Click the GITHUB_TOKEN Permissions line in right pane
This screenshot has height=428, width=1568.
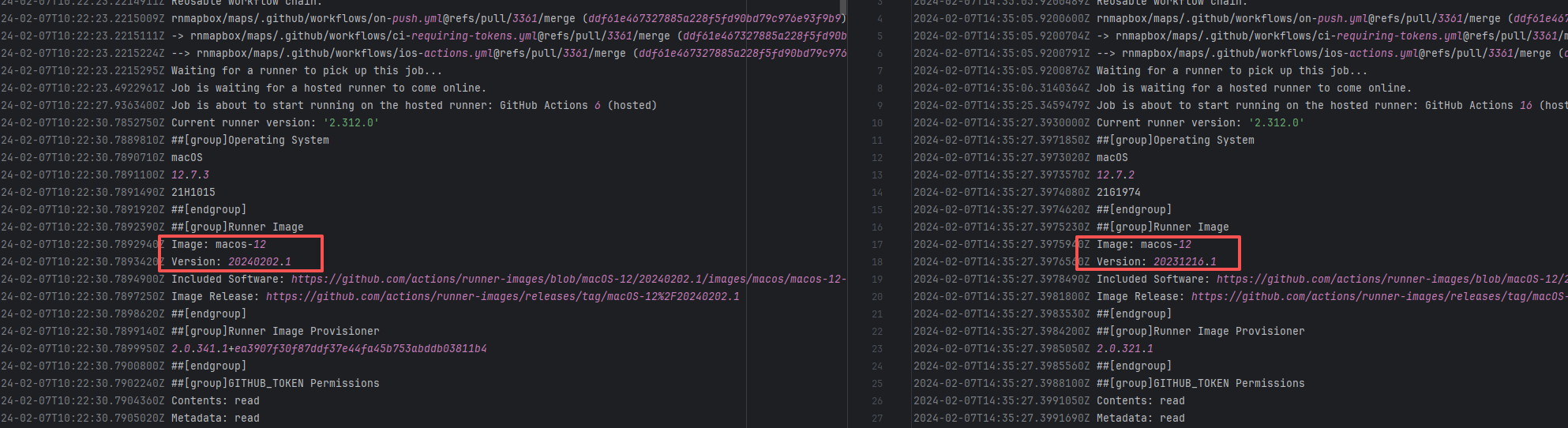1200,384
